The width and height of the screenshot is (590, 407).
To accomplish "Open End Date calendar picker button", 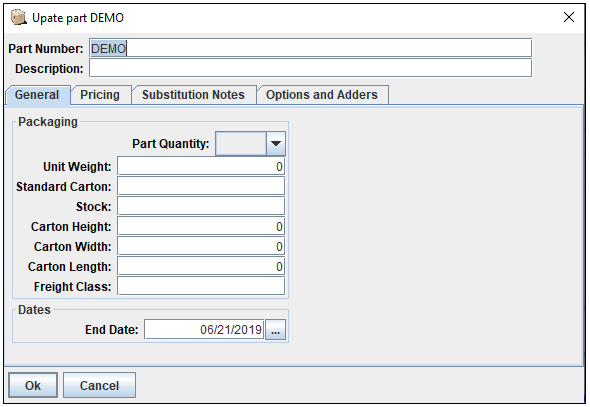I will (275, 330).
